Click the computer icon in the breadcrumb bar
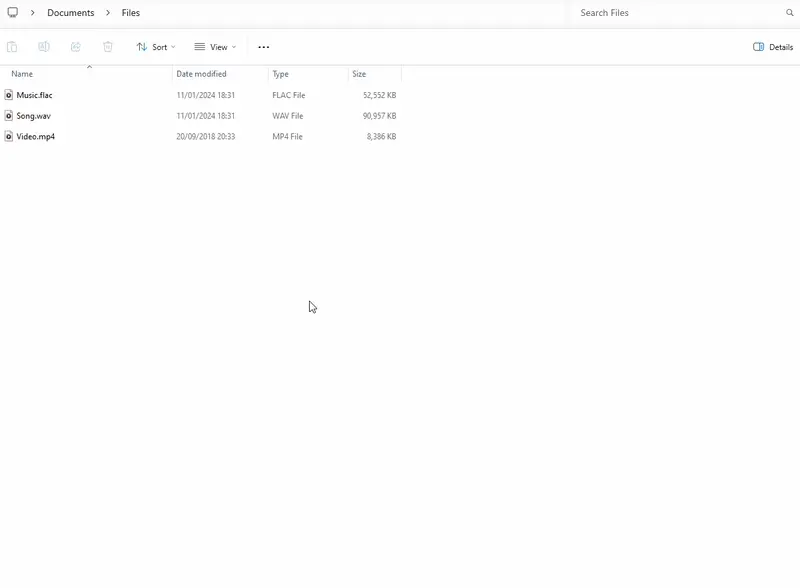The height and width of the screenshot is (588, 800). coord(14,13)
